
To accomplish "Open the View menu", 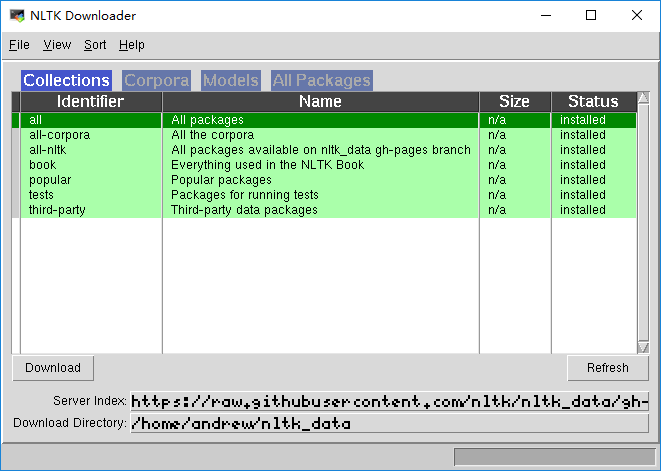I will 57,45.
